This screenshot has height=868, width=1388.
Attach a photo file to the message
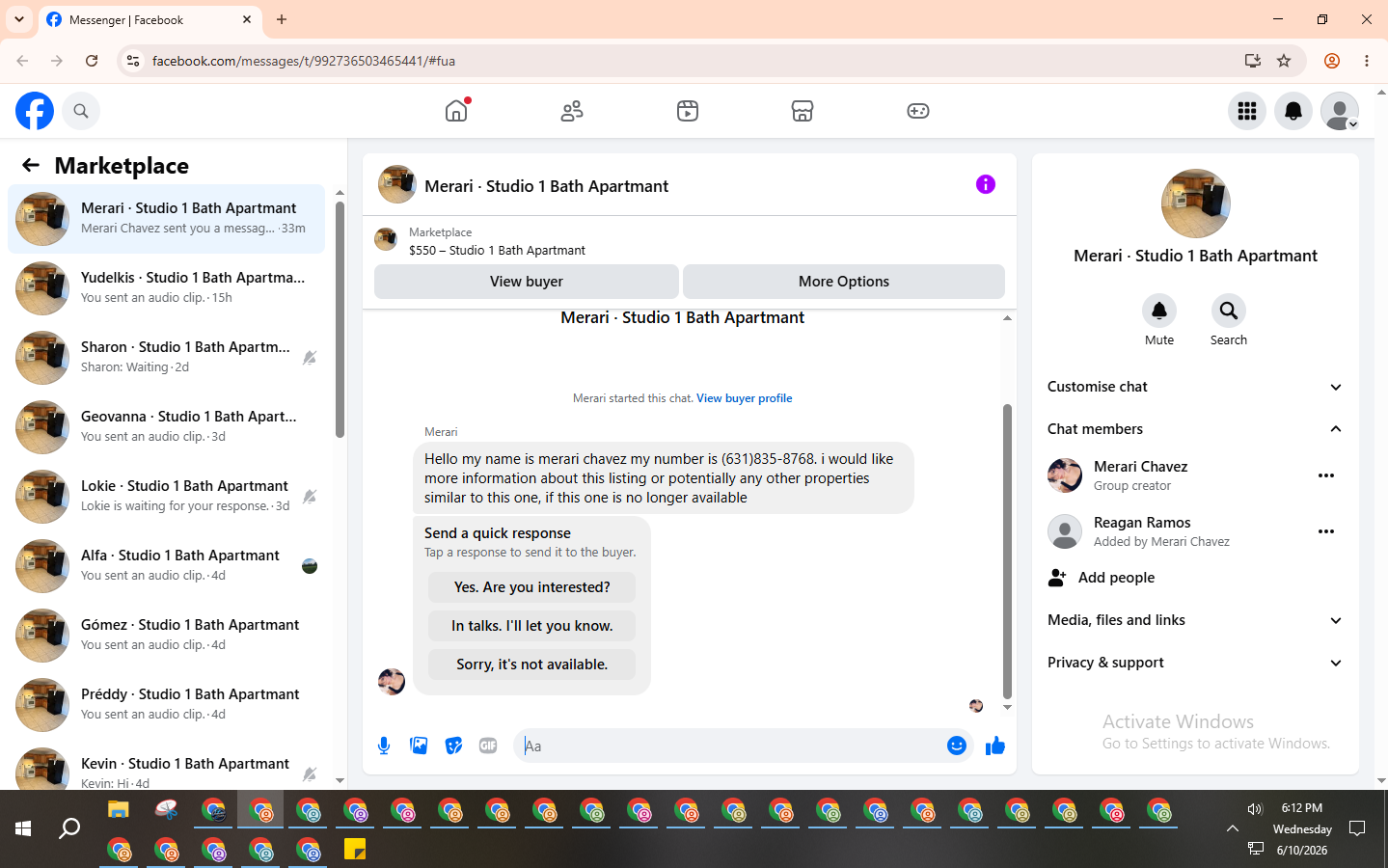(419, 746)
